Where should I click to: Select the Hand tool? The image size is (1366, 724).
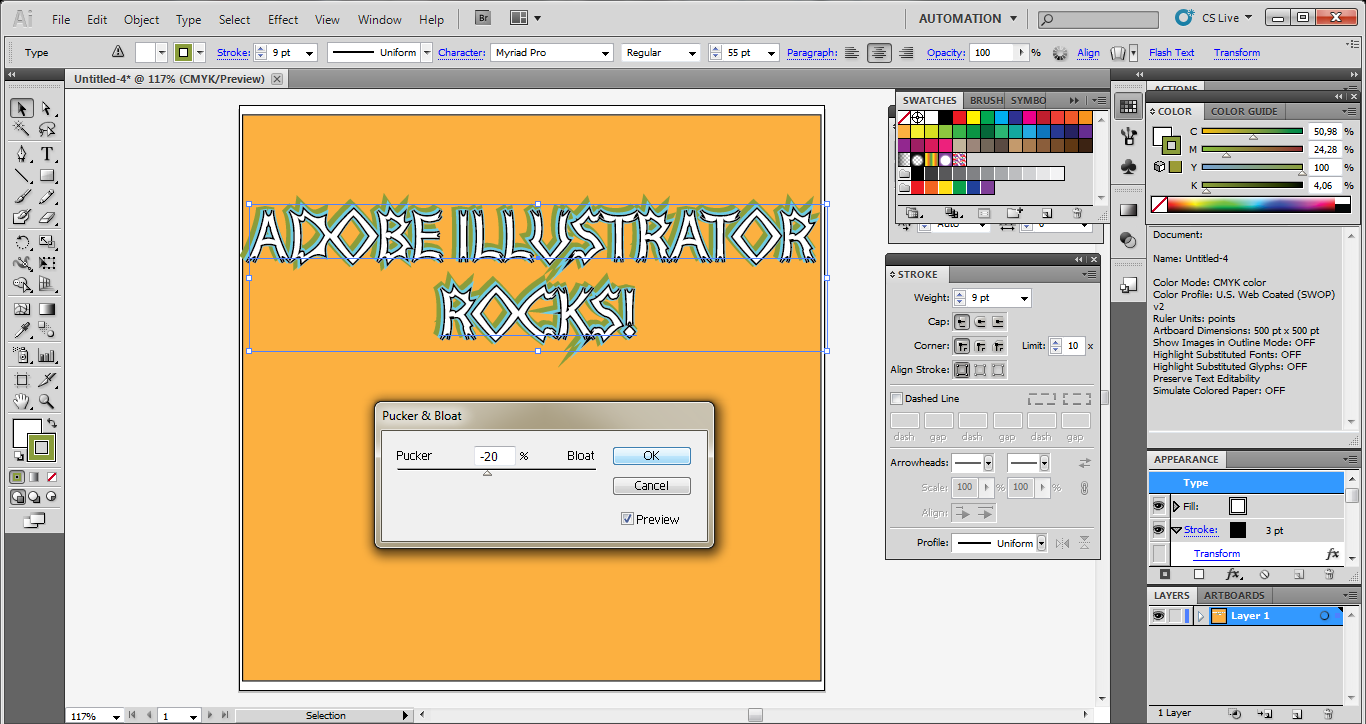21,401
